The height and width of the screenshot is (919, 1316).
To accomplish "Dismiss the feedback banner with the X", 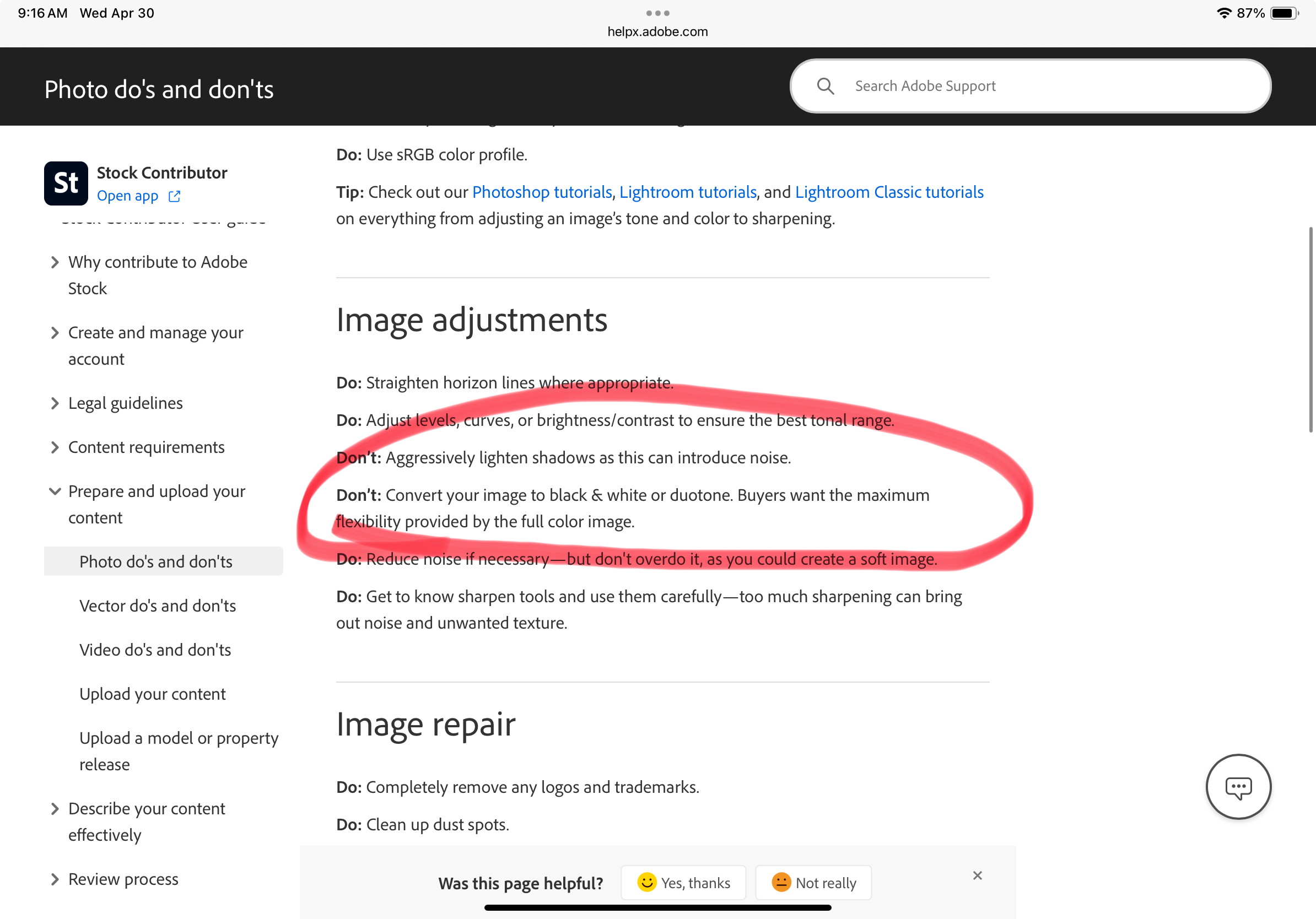I will coord(977,875).
